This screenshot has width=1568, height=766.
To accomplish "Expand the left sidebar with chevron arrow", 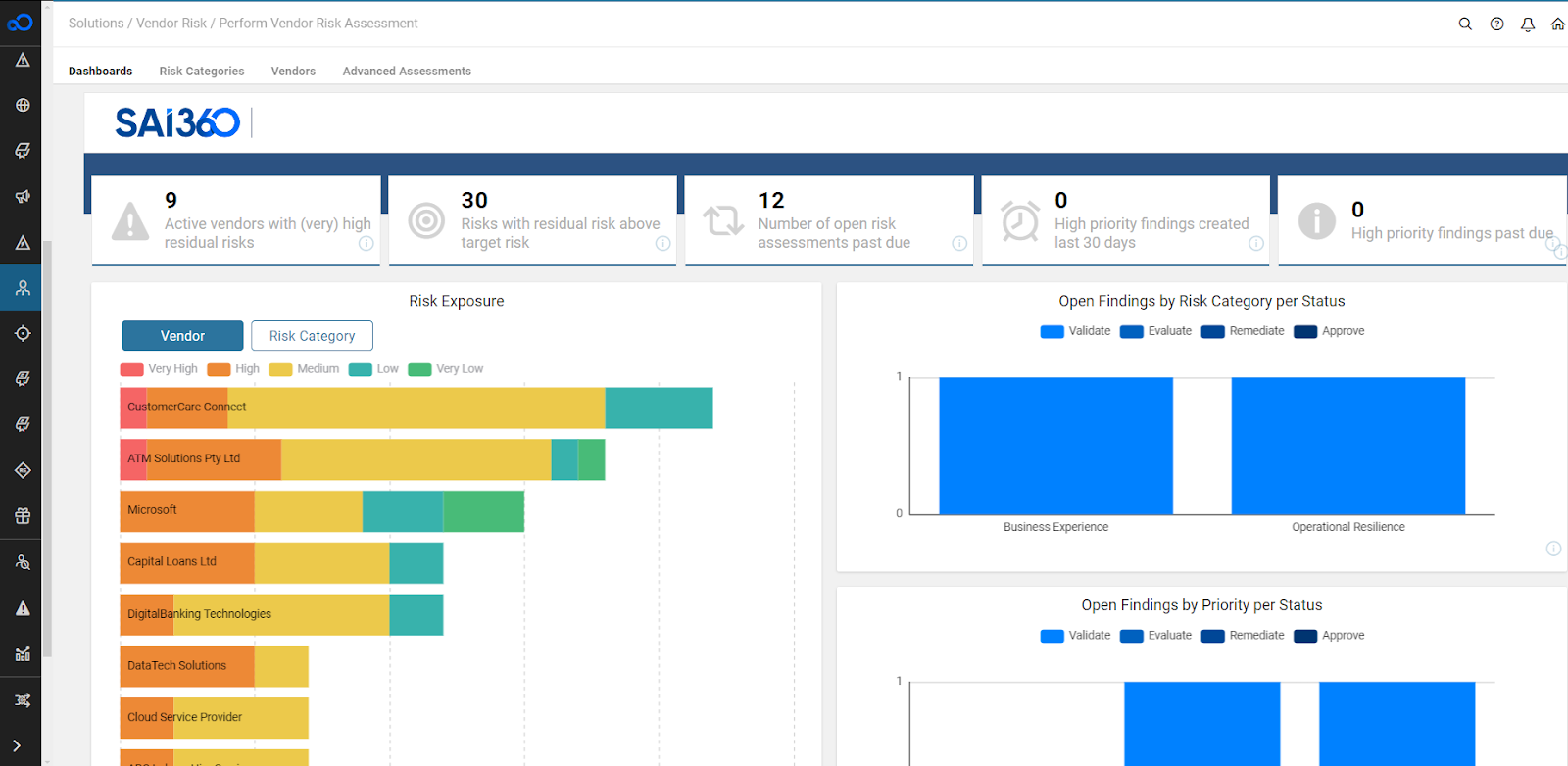I will coord(17,745).
